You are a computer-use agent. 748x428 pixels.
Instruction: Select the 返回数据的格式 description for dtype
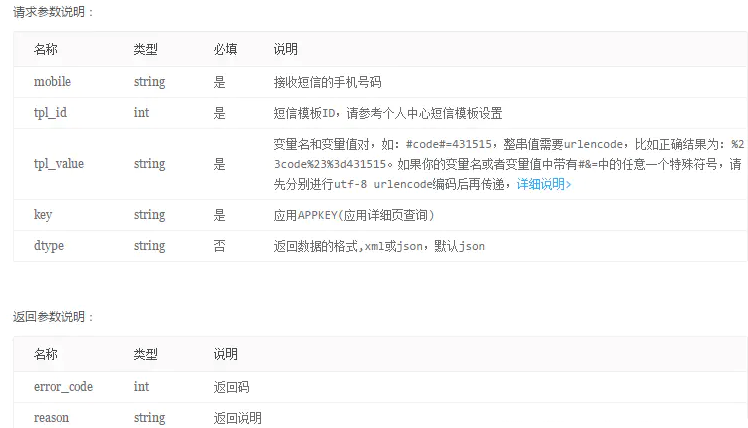[379, 246]
